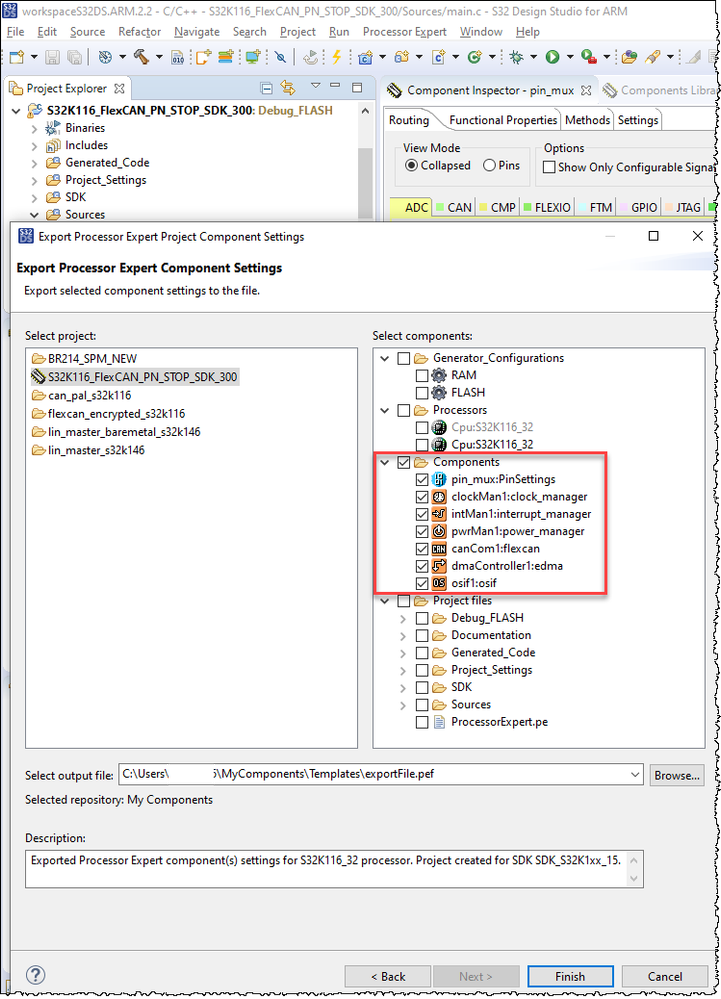Collapse the Project files tree node
The image size is (721, 999).
click(x=385, y=601)
